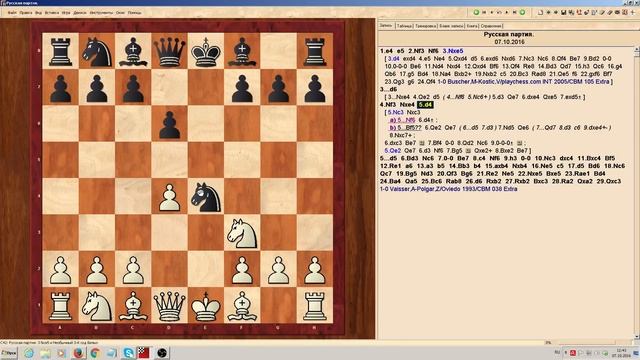
Task: Open the Файл menu
Action: click(x=12, y=13)
